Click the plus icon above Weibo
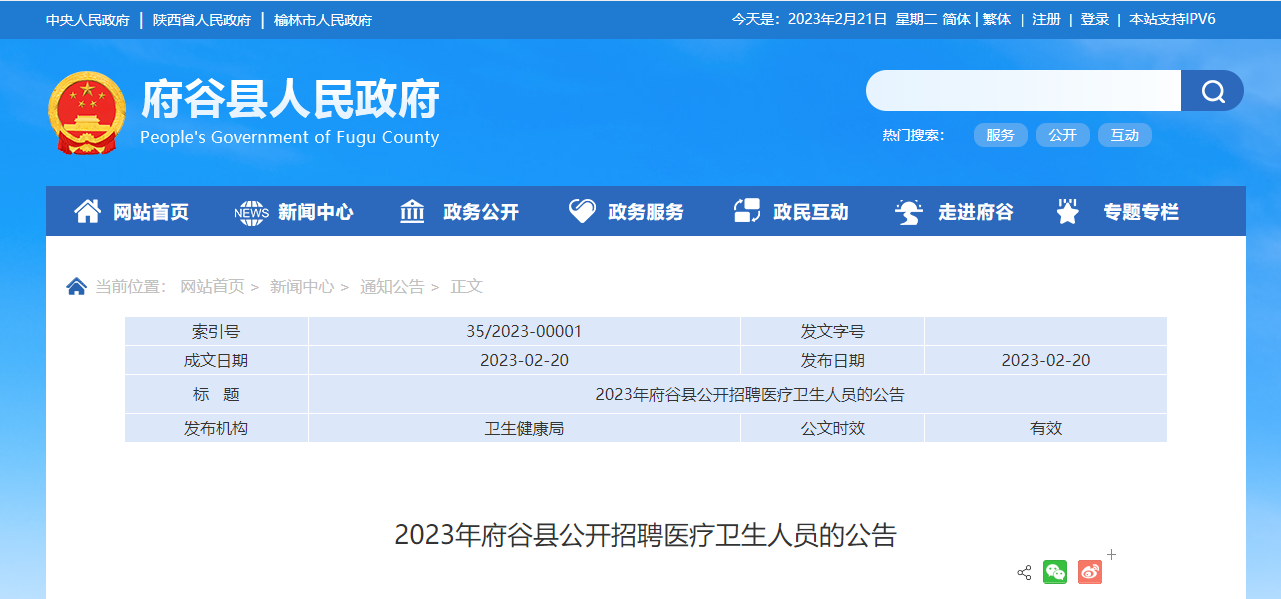Screen dimensions: 1281x599 pyautogui.click(x=1111, y=554)
